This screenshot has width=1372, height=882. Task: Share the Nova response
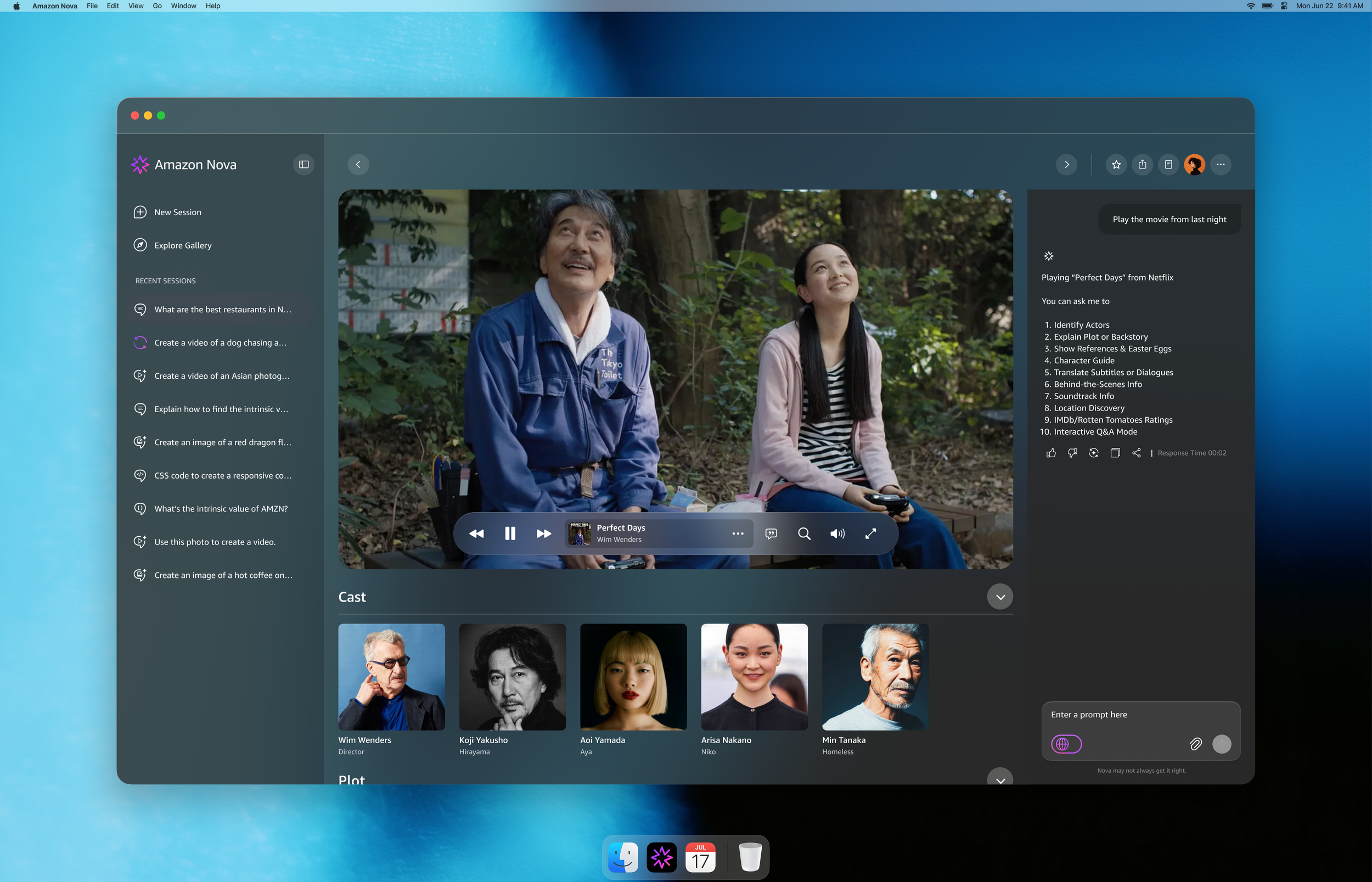pyautogui.click(x=1136, y=453)
